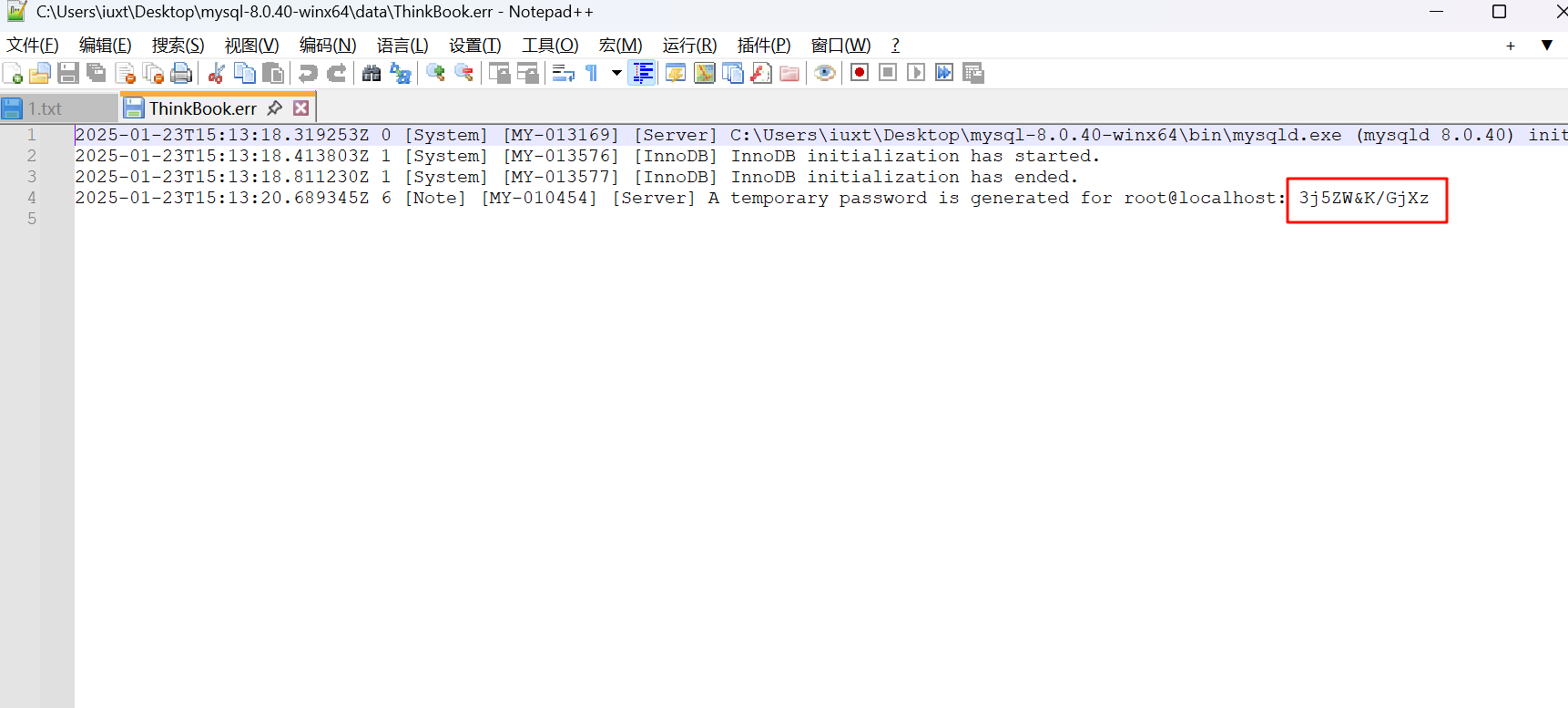Open the 编码(N) menu
This screenshot has height=708, width=1568.
tap(328, 46)
